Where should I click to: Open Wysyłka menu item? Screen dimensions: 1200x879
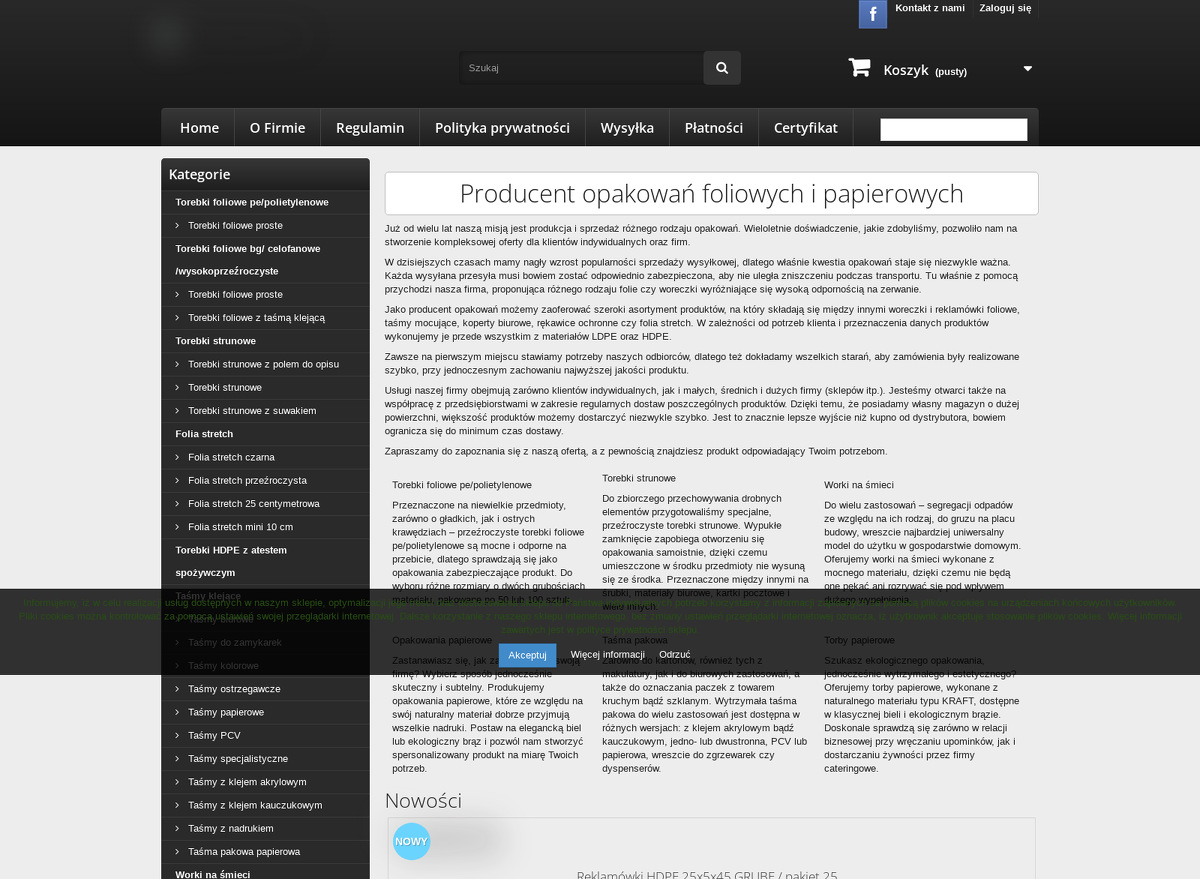(x=627, y=128)
